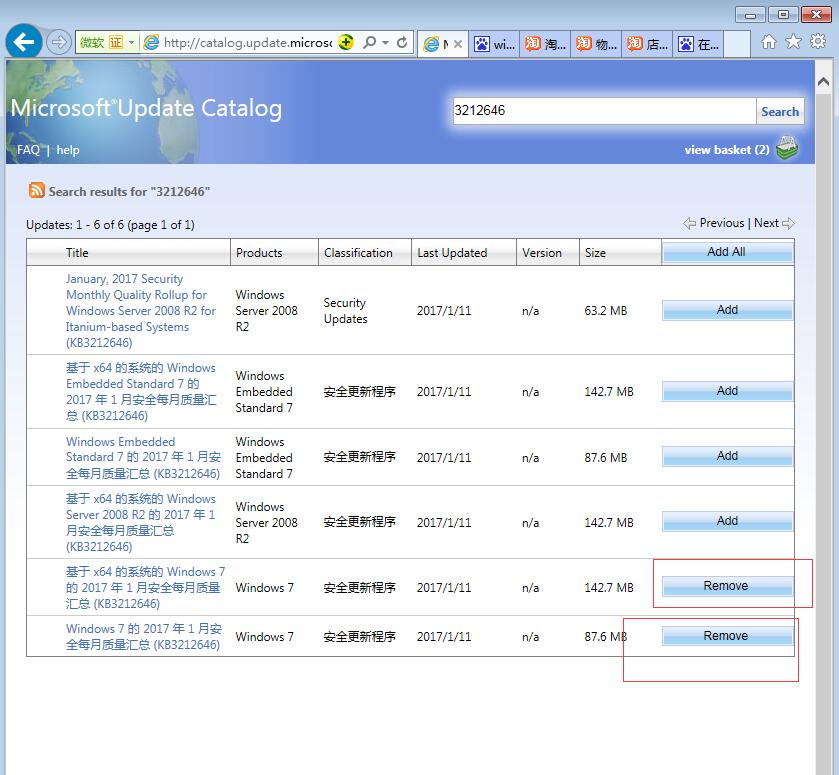Click the Add All button

coord(727,252)
